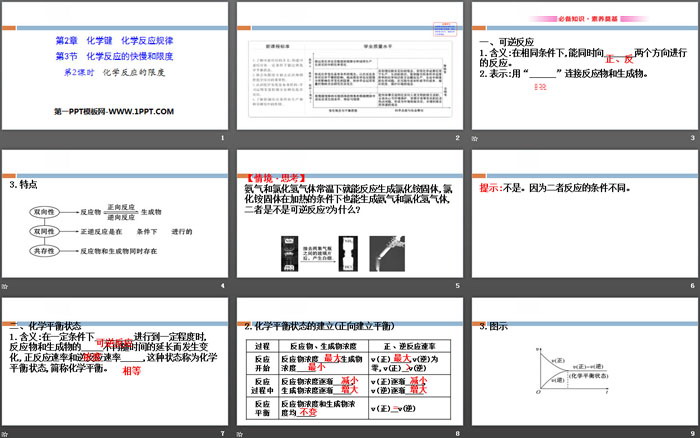Click the animation star icon under slide 8
Viewport: 700px width, 438px height.
click(240, 434)
